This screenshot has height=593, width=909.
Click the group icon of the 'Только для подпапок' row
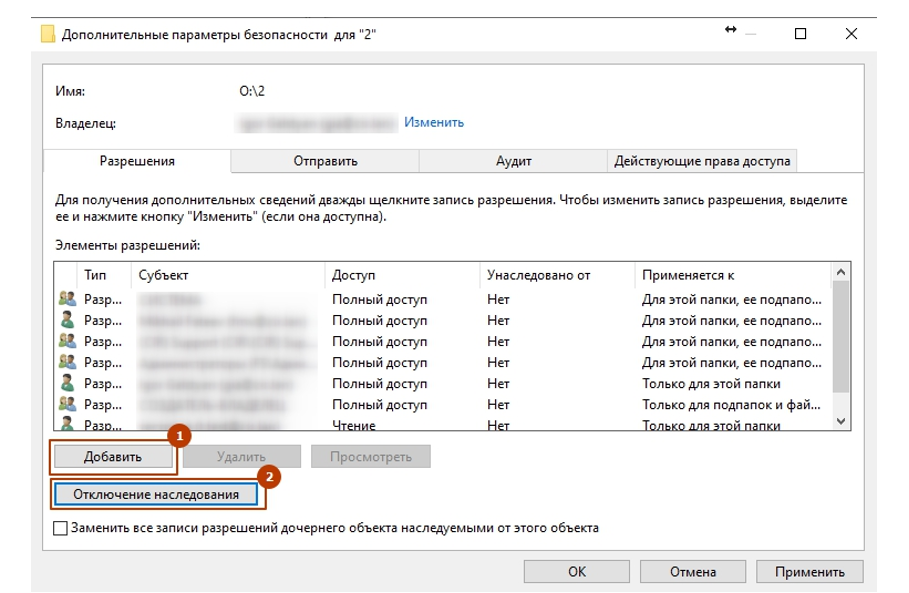[67, 404]
